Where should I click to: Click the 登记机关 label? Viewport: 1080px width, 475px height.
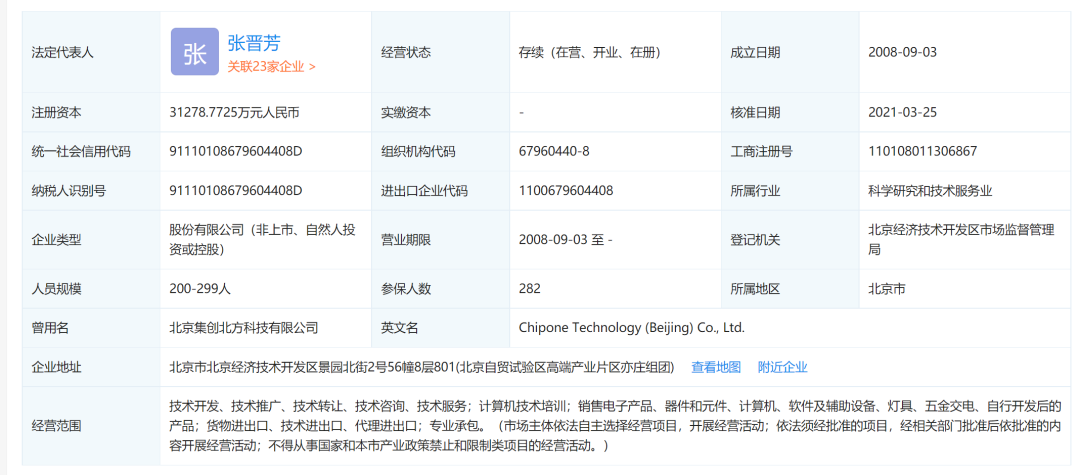pyautogui.click(x=755, y=240)
